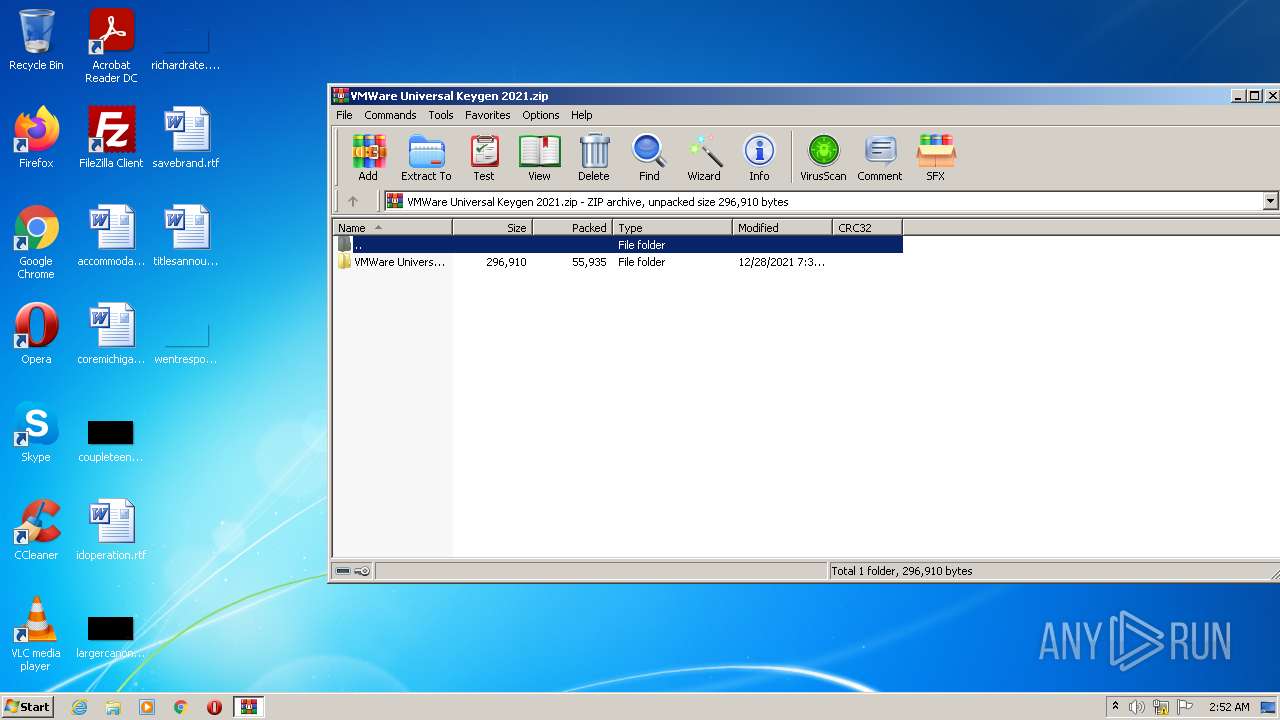Open the Wizard wand icon
Screen dimensions: 1280x720
(704, 158)
